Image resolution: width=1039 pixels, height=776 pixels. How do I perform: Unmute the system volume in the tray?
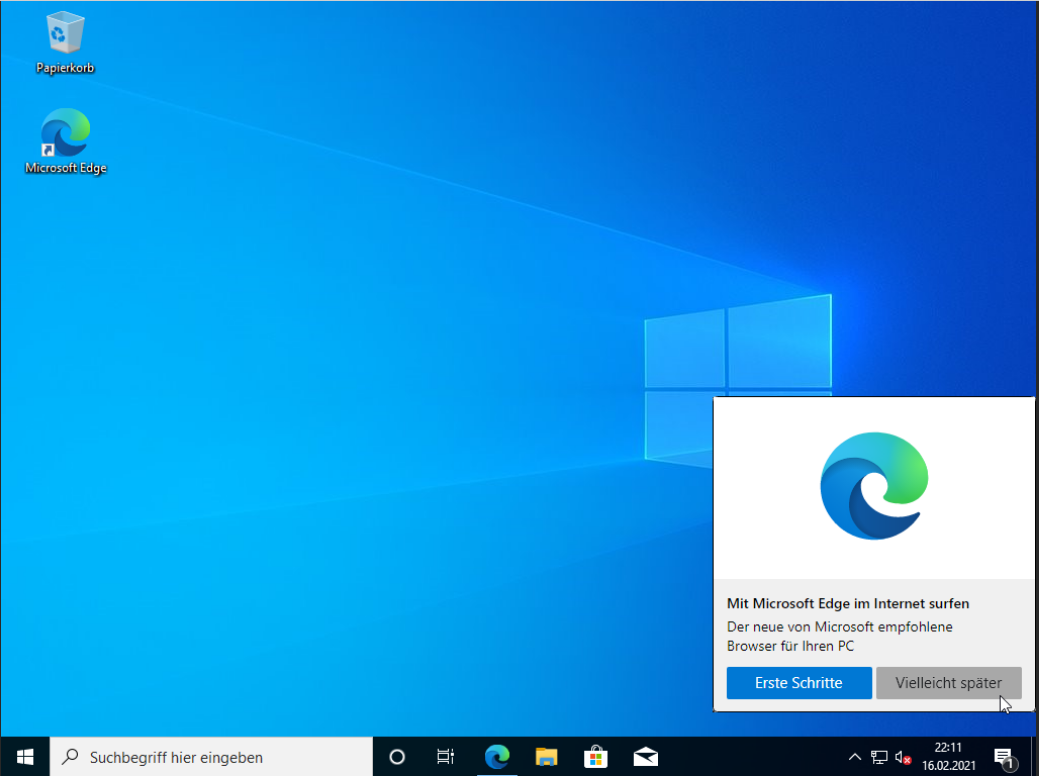(x=903, y=757)
